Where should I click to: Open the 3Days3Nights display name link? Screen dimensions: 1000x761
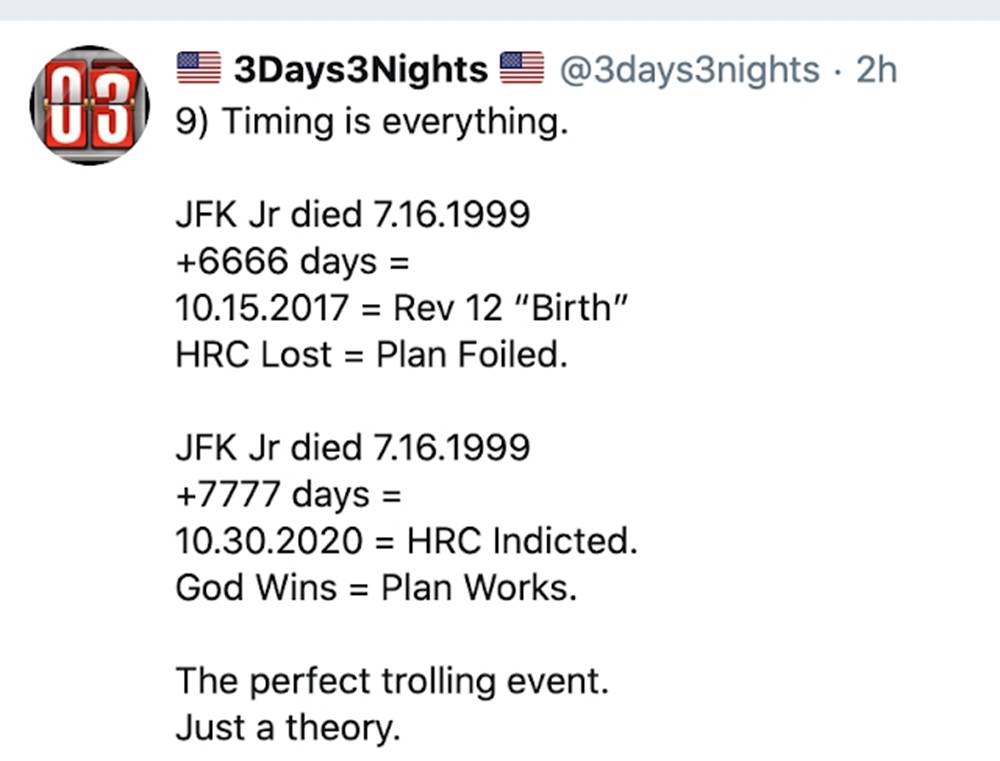[360, 69]
